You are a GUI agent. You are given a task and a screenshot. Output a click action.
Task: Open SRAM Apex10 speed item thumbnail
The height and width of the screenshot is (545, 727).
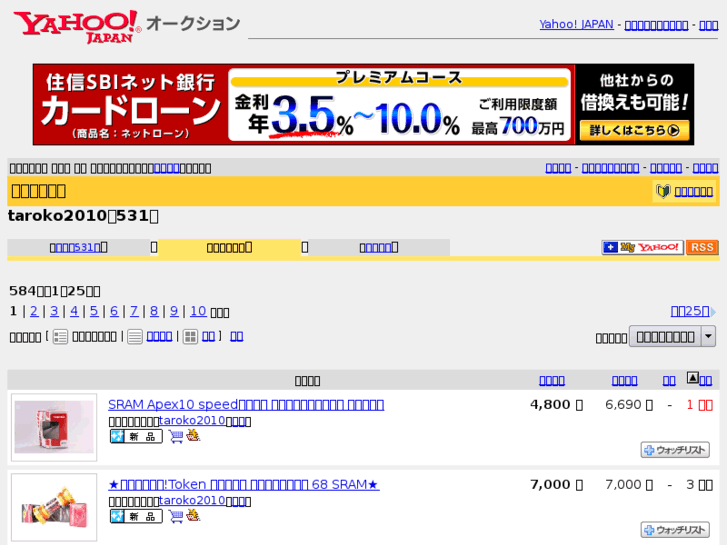coord(54,427)
